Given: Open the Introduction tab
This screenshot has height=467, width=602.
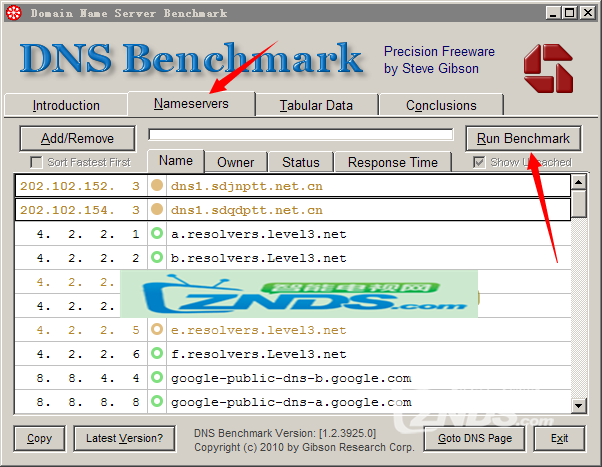Looking at the screenshot, I should tap(66, 105).
